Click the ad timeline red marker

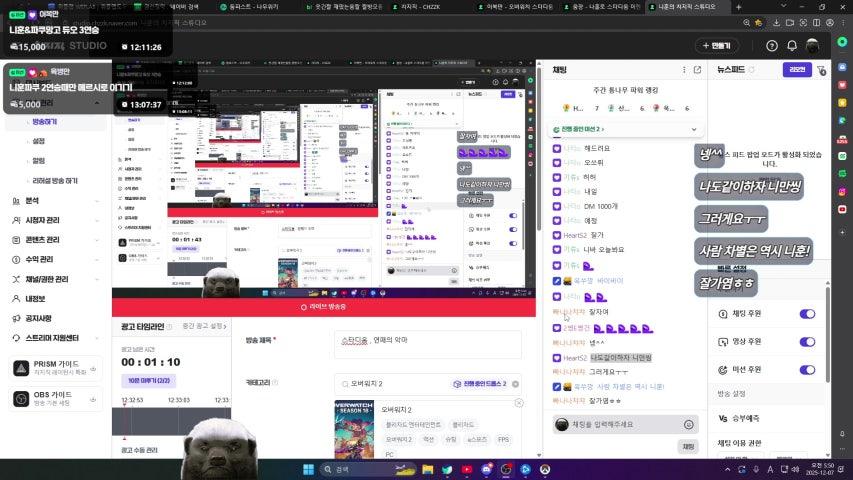[x=125, y=420]
